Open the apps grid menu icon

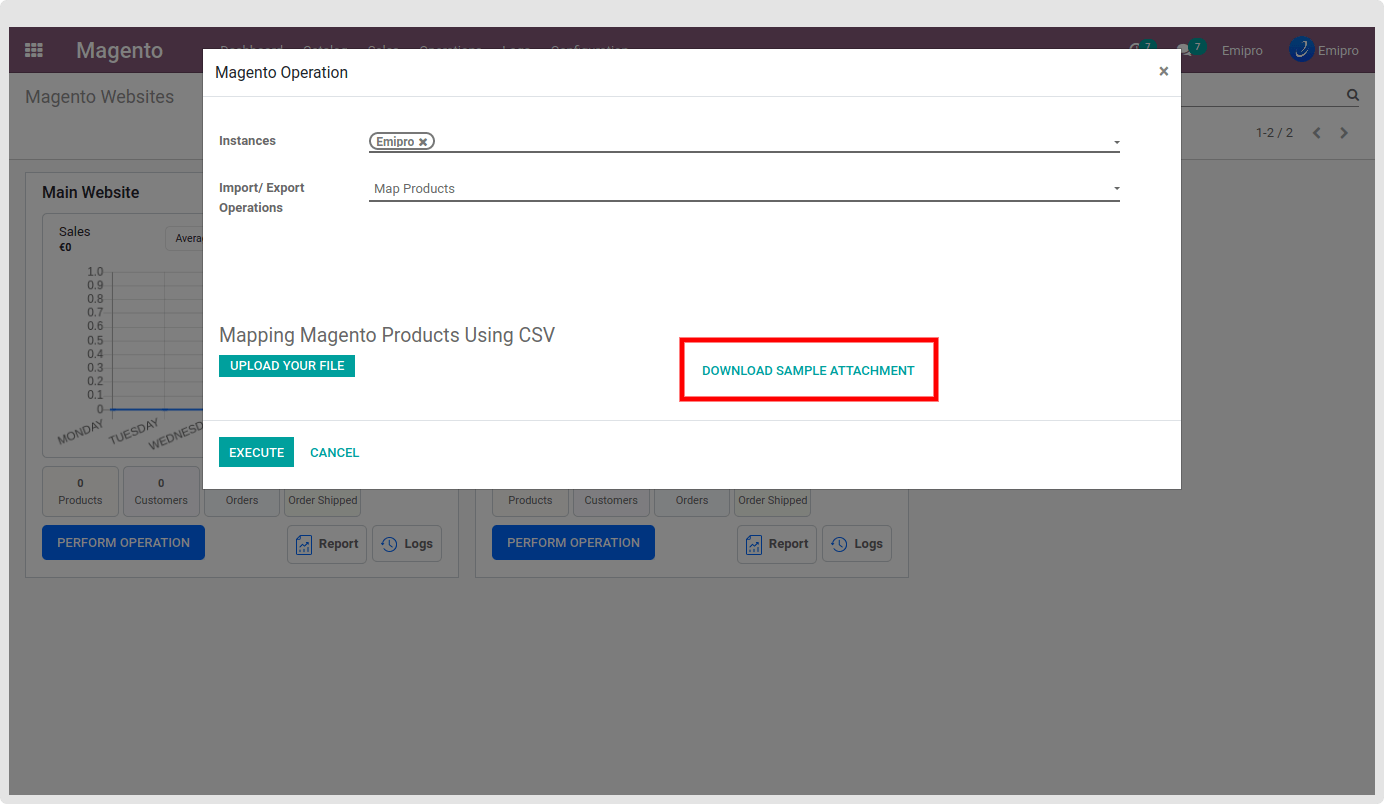34,50
